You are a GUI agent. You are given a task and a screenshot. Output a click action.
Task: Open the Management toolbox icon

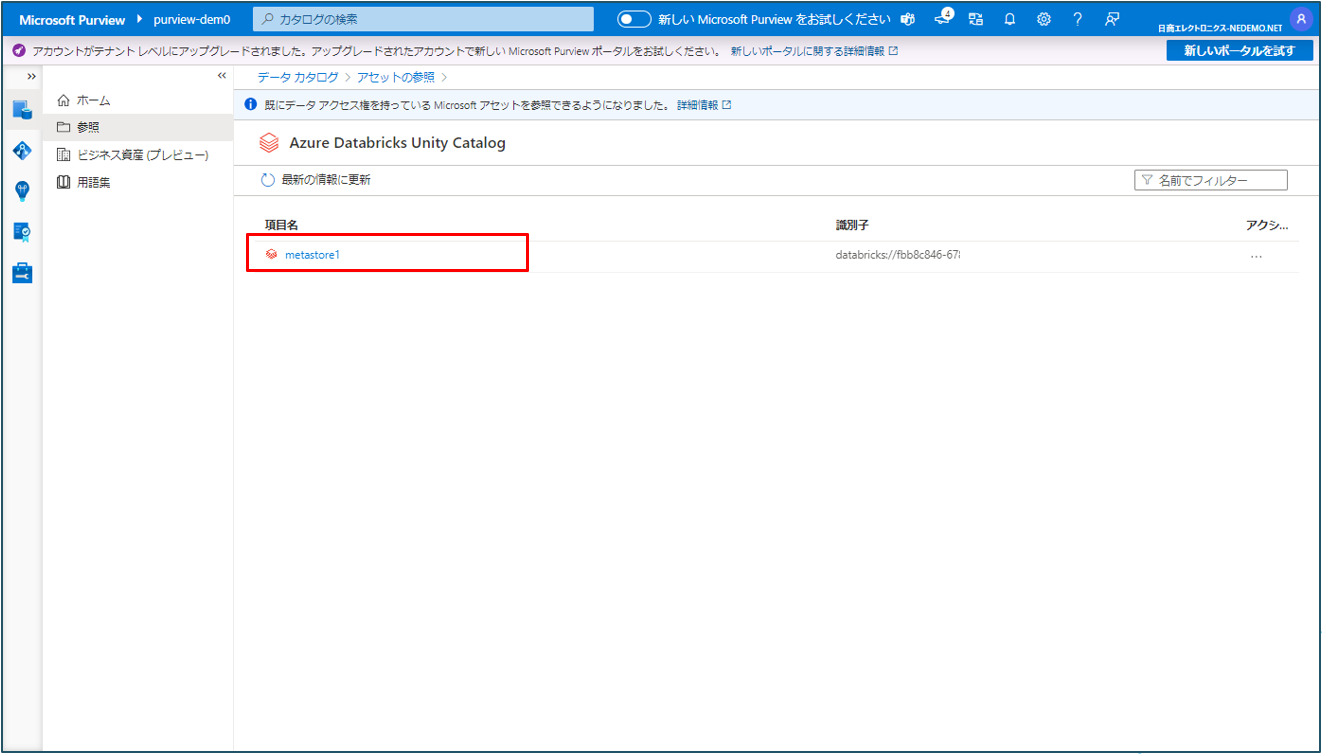pos(22,273)
